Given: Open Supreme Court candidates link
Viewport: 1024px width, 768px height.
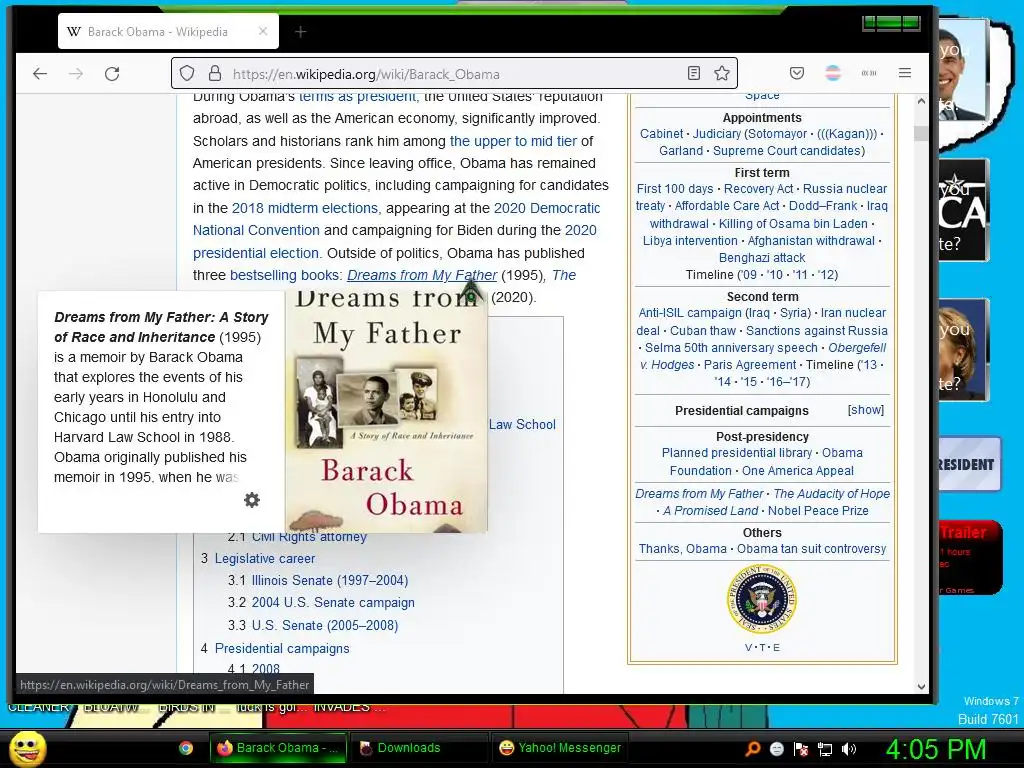Looking at the screenshot, I should (x=788, y=150).
